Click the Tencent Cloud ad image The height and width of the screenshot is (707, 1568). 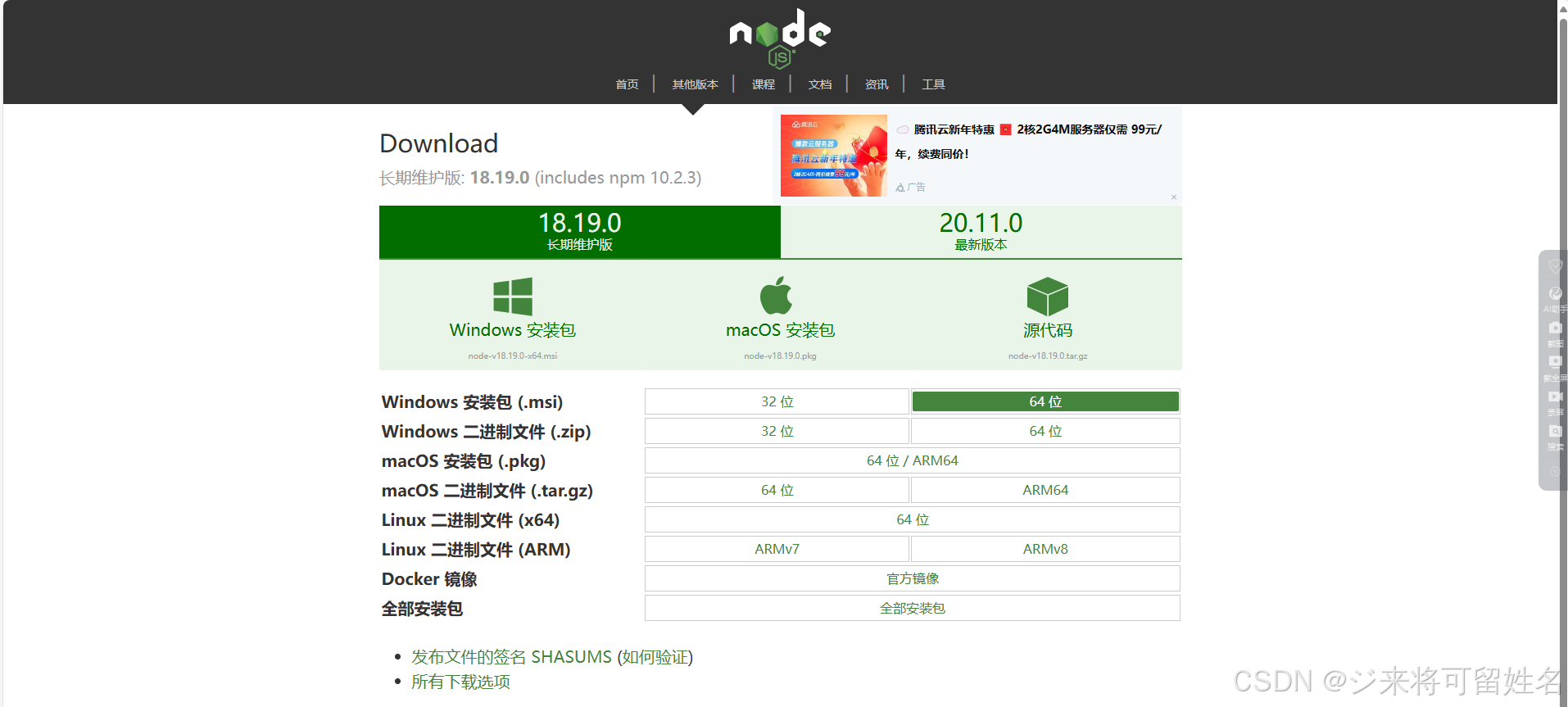click(x=834, y=156)
